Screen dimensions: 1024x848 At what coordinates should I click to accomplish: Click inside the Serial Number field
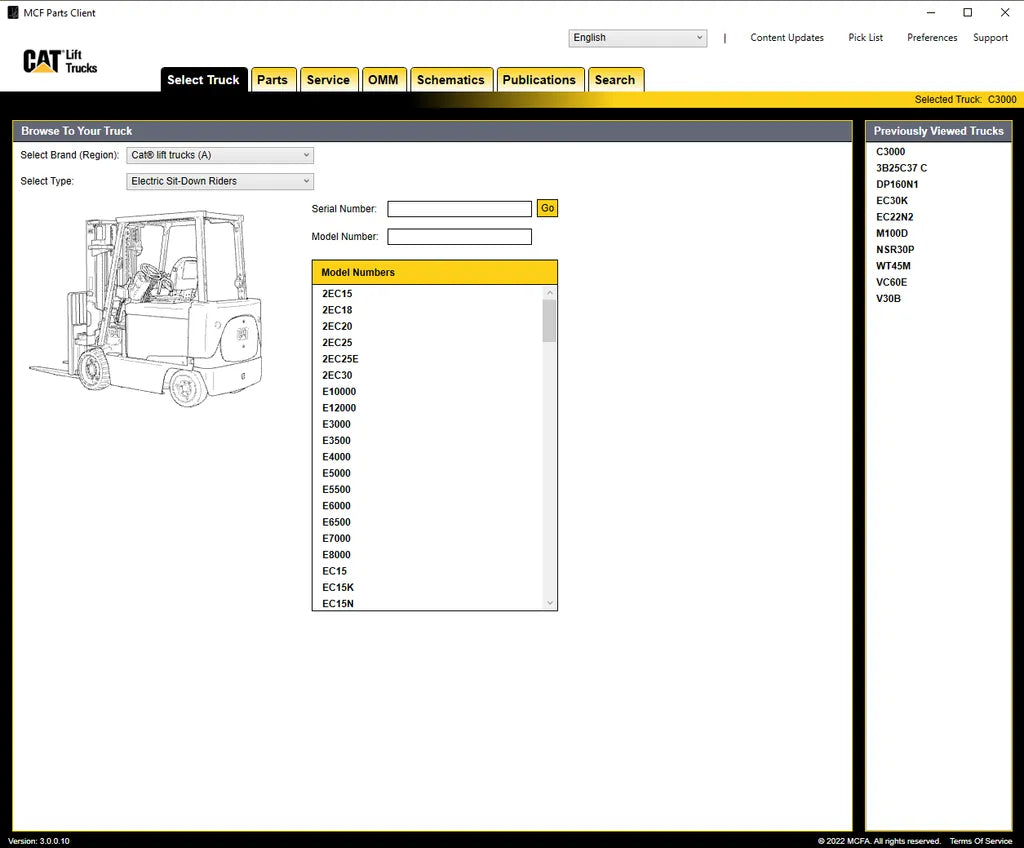pos(460,208)
